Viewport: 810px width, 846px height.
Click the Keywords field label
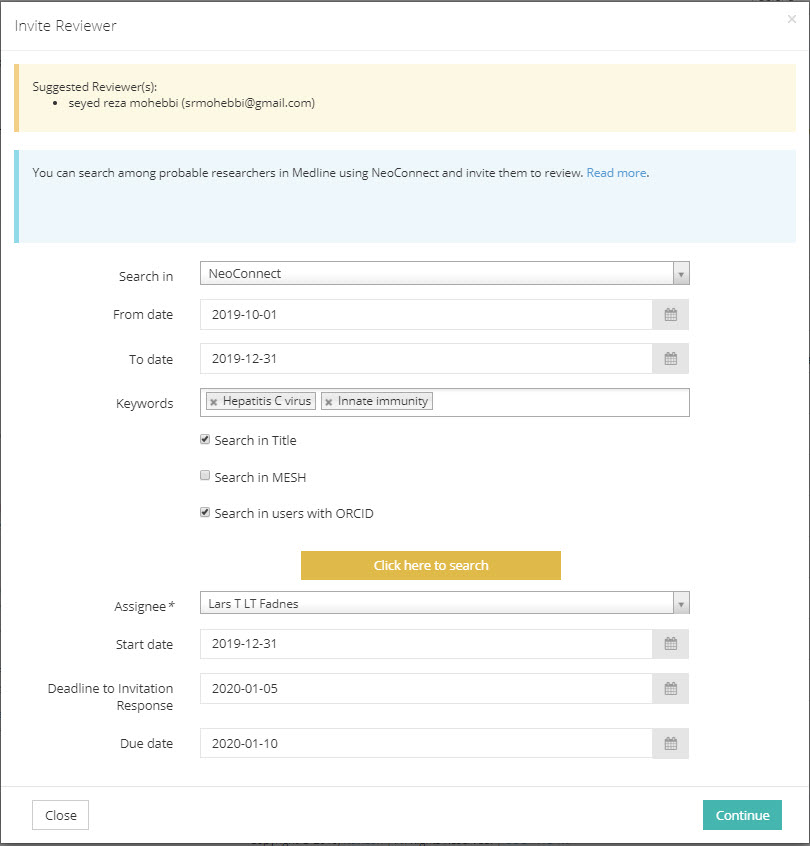coord(145,404)
